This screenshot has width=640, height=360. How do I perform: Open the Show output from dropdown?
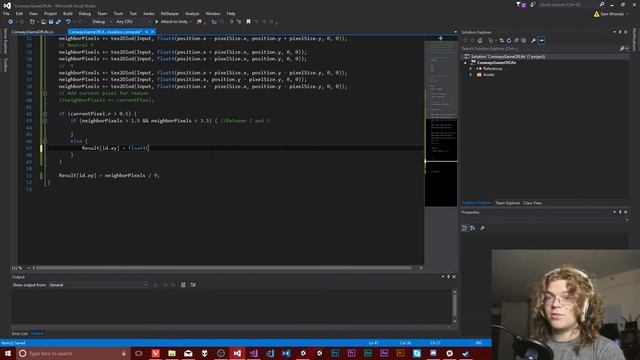98,285
